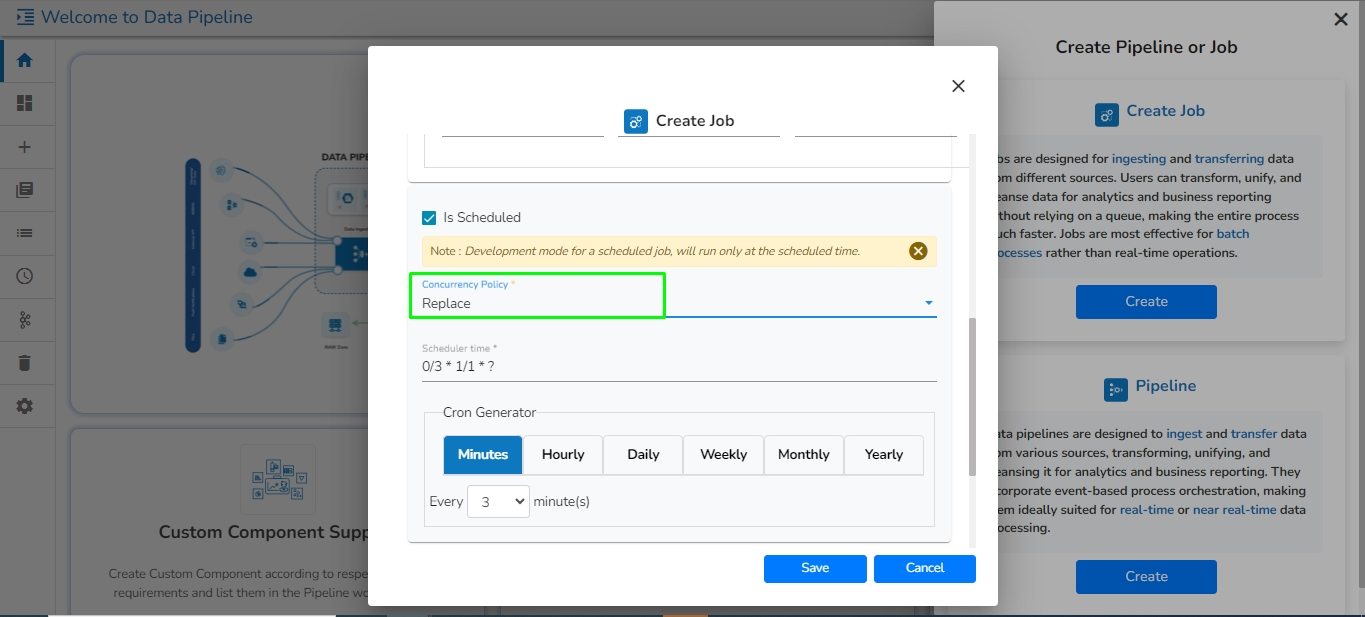The image size is (1365, 617).
Task: Click the Scheduler time input field
Action: click(678, 366)
